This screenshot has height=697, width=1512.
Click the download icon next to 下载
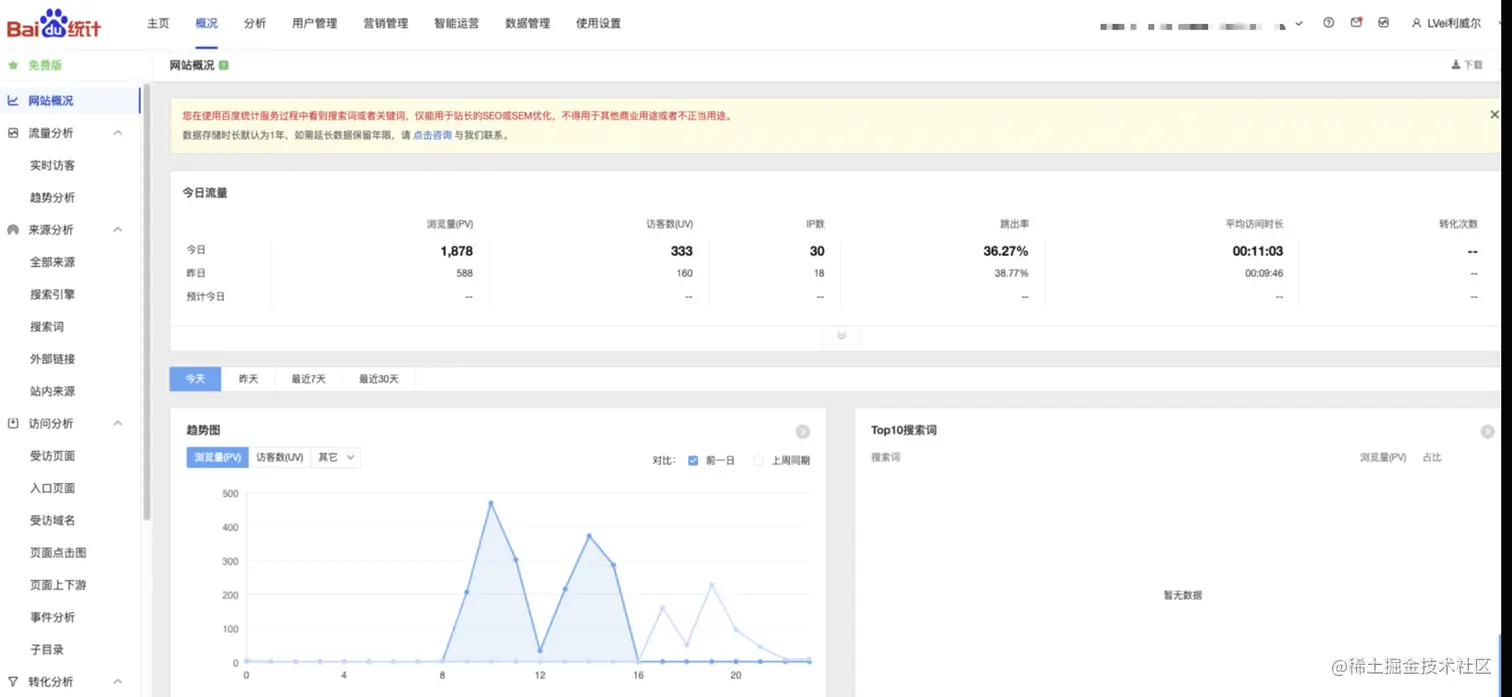1456,65
